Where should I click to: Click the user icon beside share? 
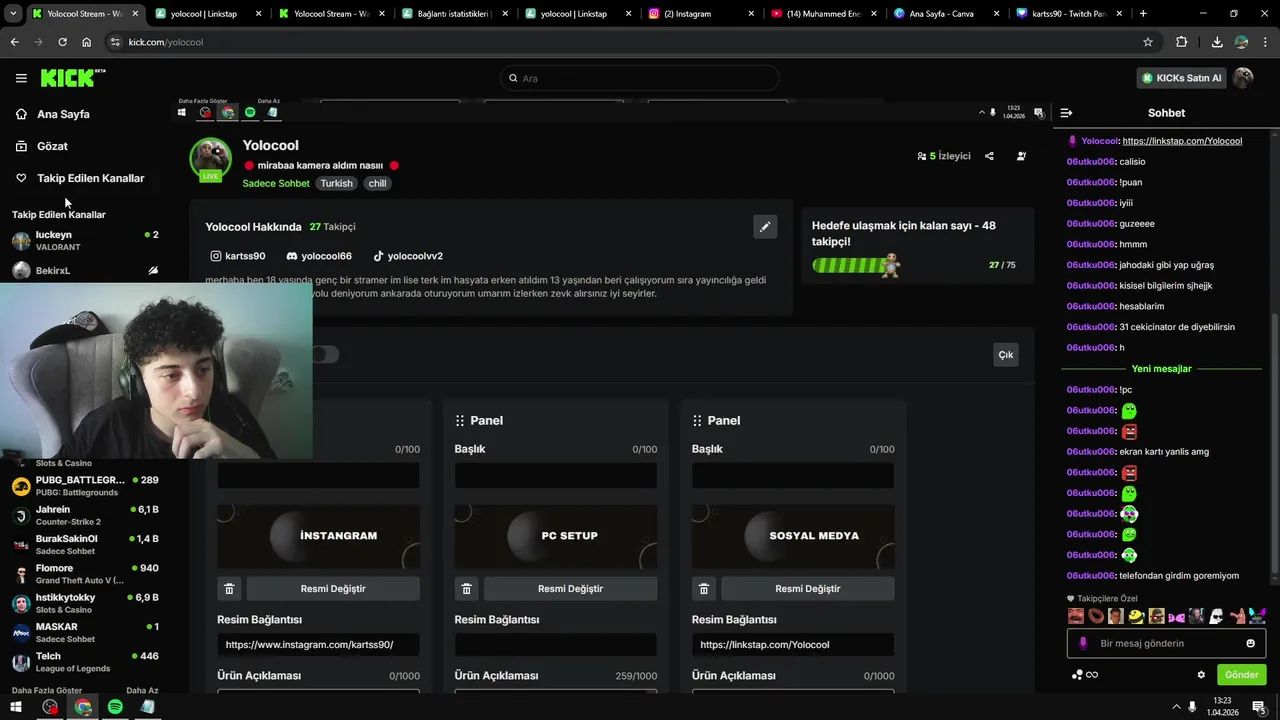[x=1021, y=156]
